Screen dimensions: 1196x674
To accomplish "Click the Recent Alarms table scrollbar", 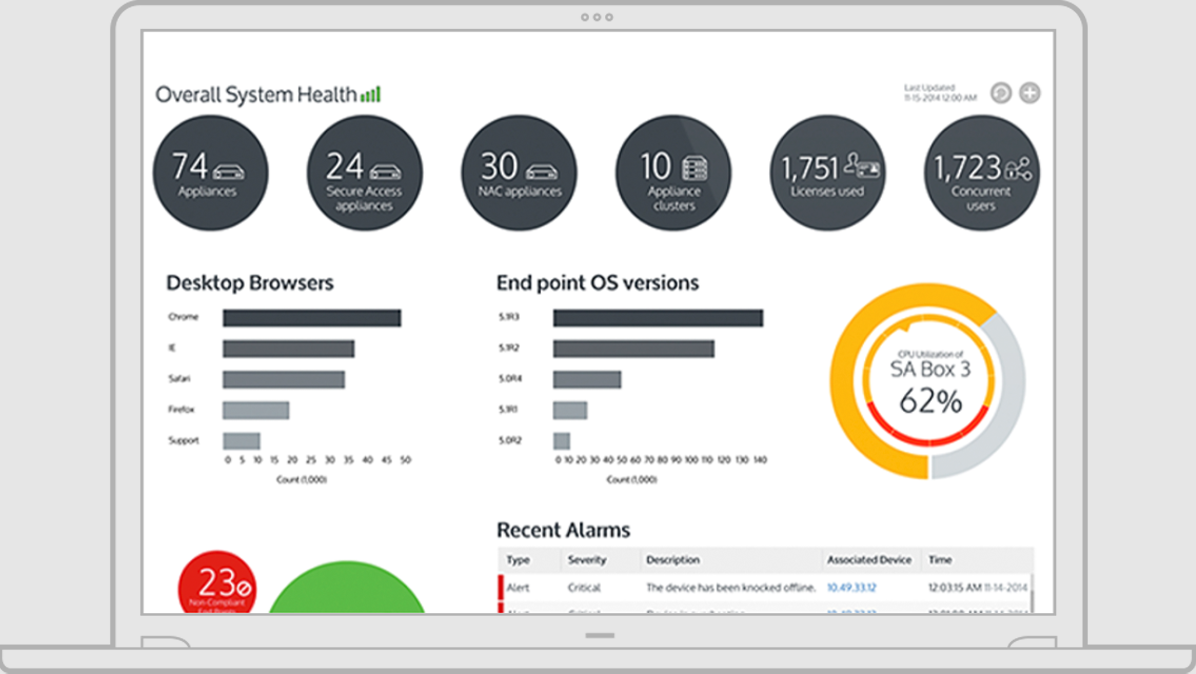I will click(x=1031, y=593).
